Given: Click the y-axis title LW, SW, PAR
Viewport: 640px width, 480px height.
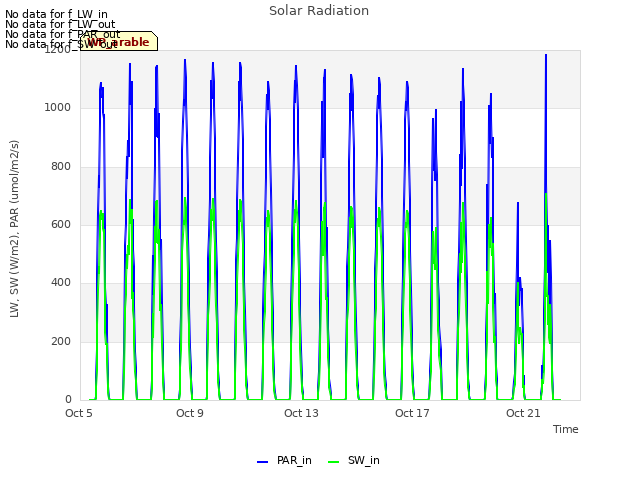Looking at the screenshot, I should pyautogui.click(x=14, y=229).
